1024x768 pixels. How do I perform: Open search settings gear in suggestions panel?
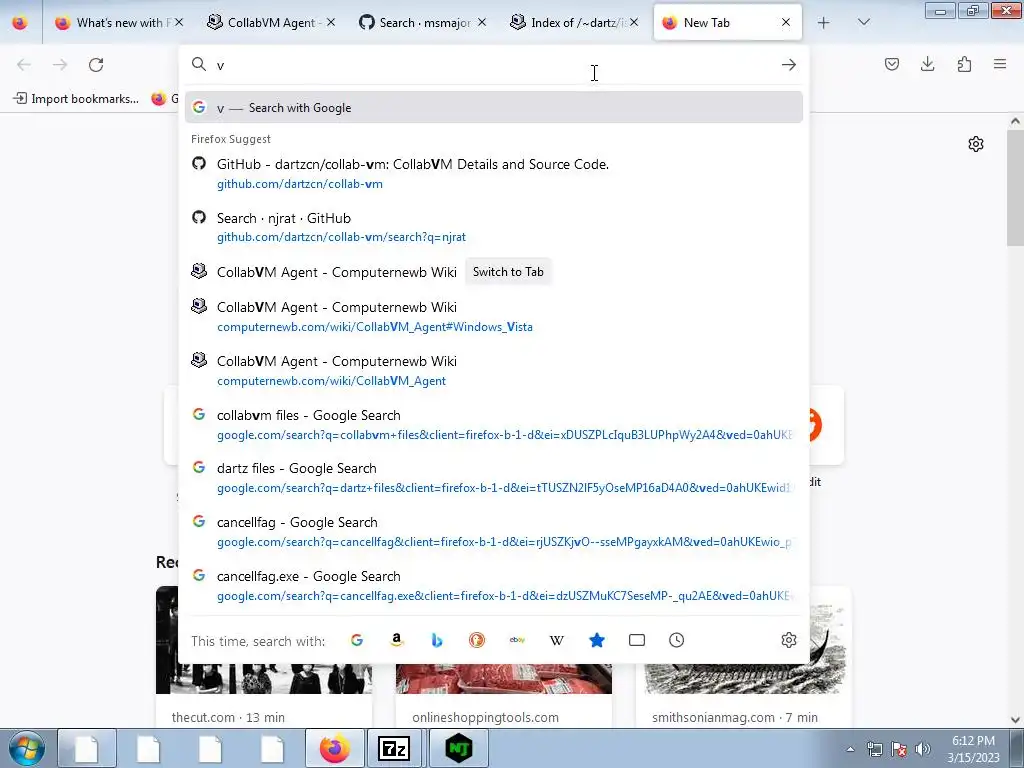click(789, 640)
